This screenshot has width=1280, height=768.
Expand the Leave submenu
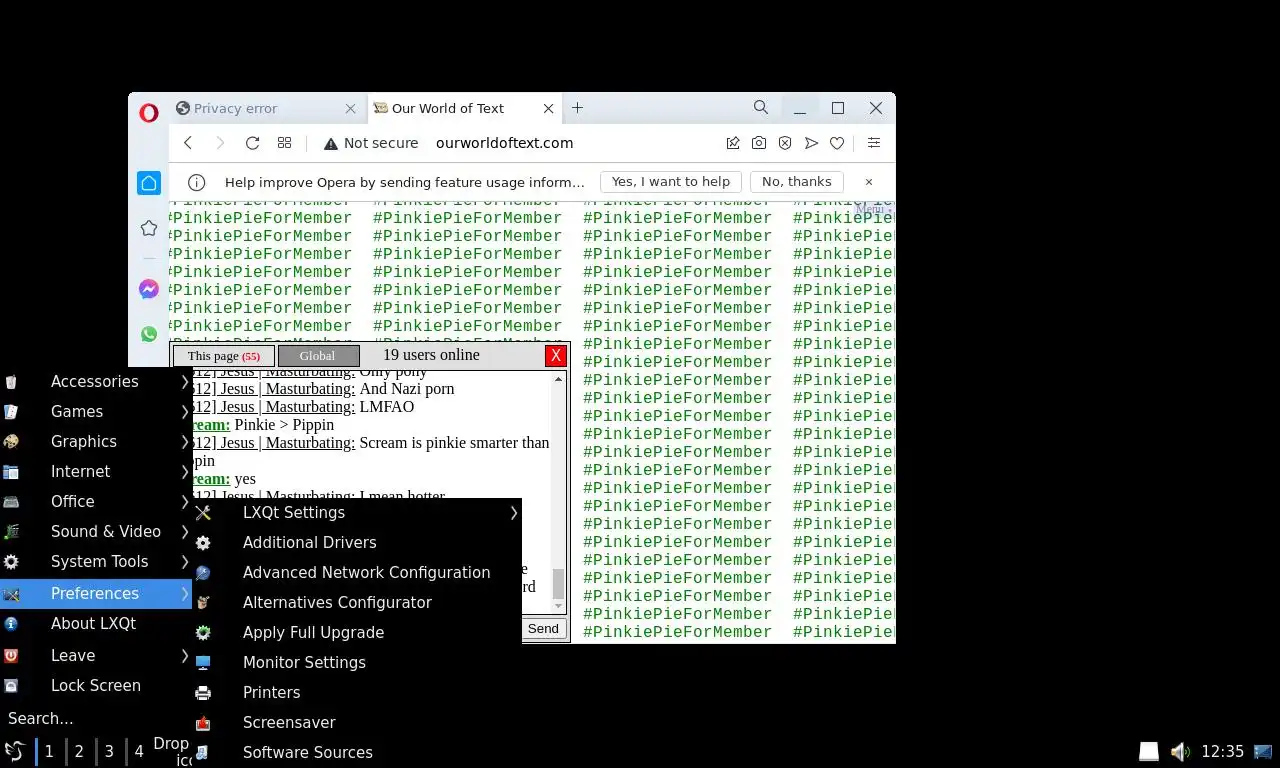[96, 656]
